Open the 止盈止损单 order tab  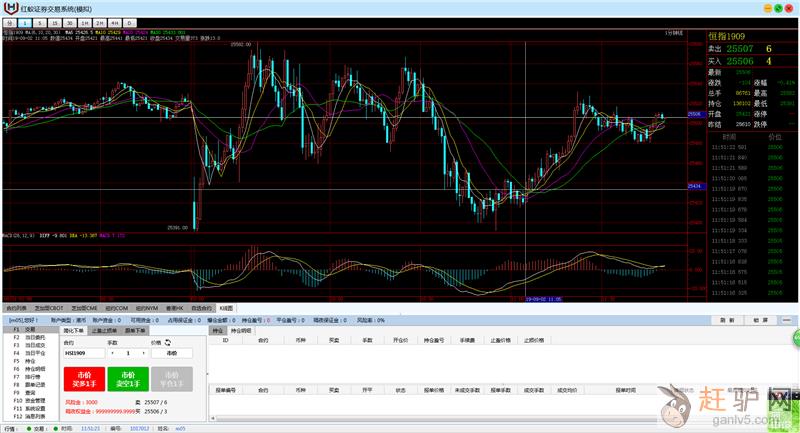pyautogui.click(x=106, y=329)
